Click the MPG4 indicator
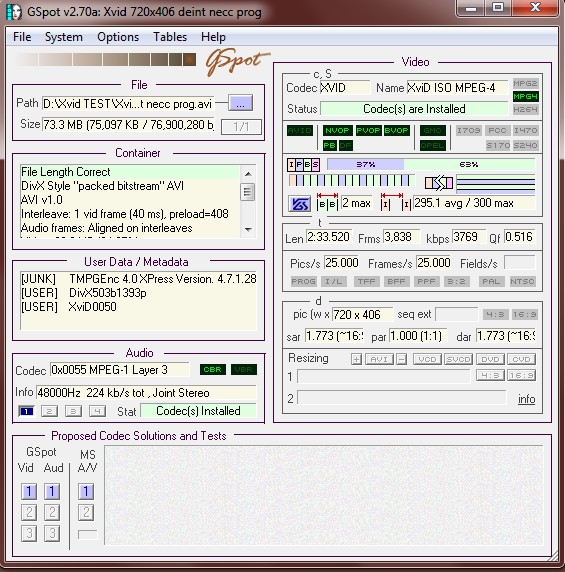This screenshot has width=565, height=572. tap(525, 96)
